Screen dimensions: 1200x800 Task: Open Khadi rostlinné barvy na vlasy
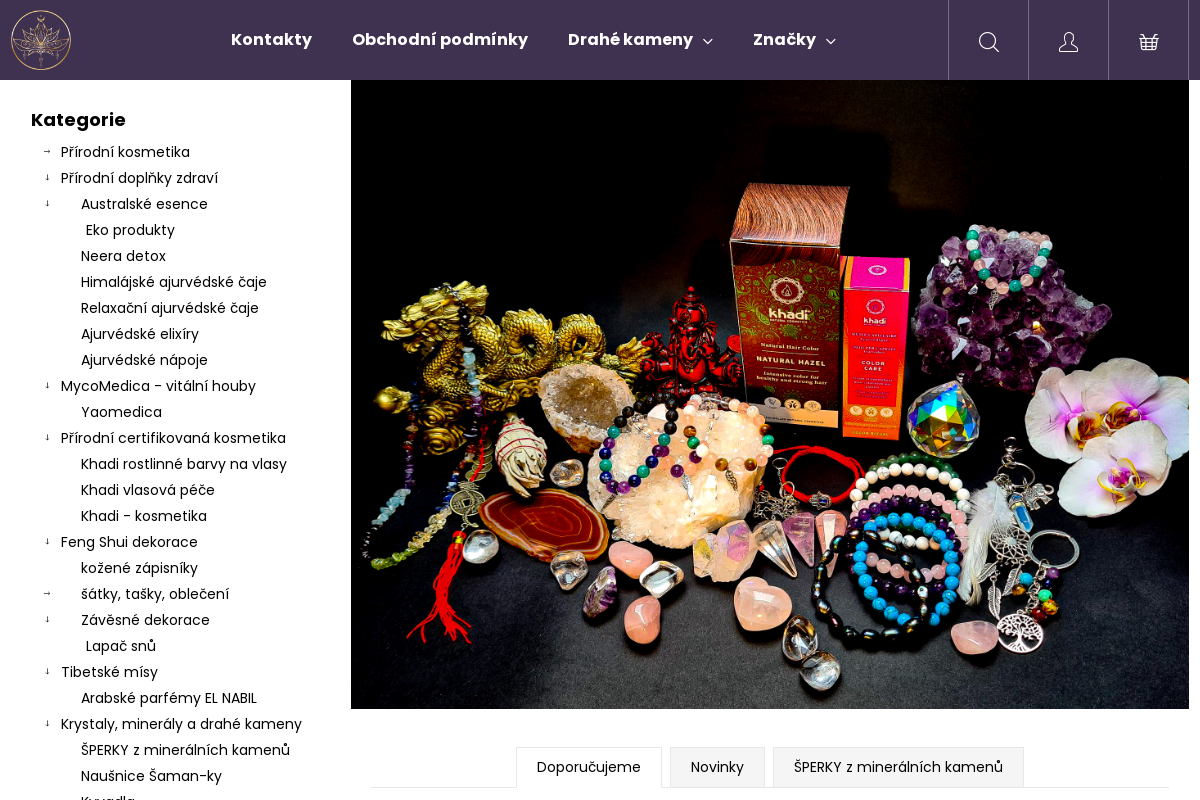point(184,464)
